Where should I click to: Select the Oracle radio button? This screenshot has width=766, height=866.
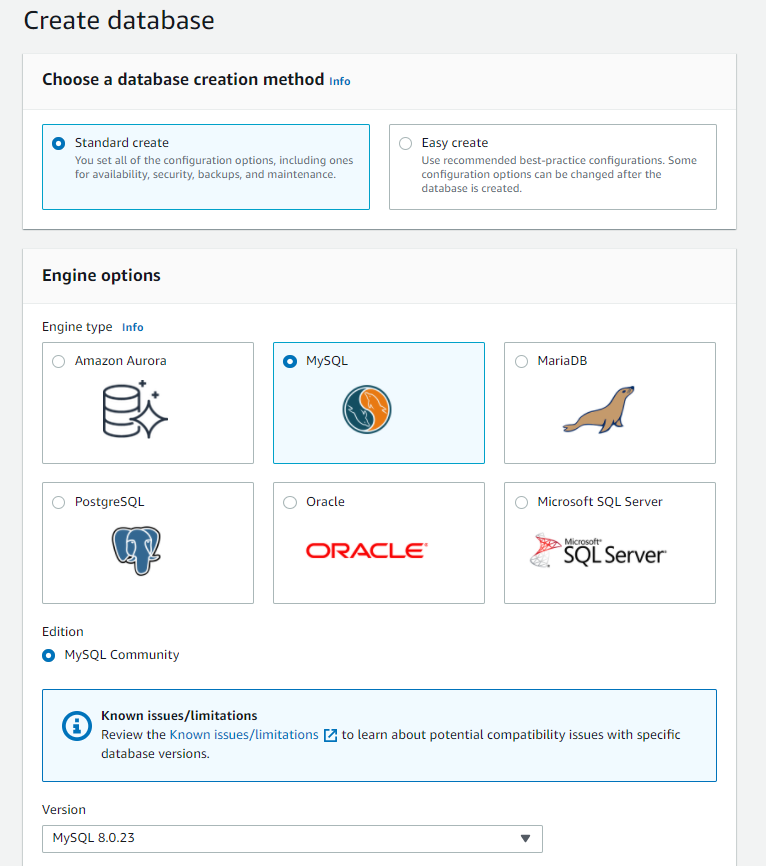pyautogui.click(x=290, y=502)
